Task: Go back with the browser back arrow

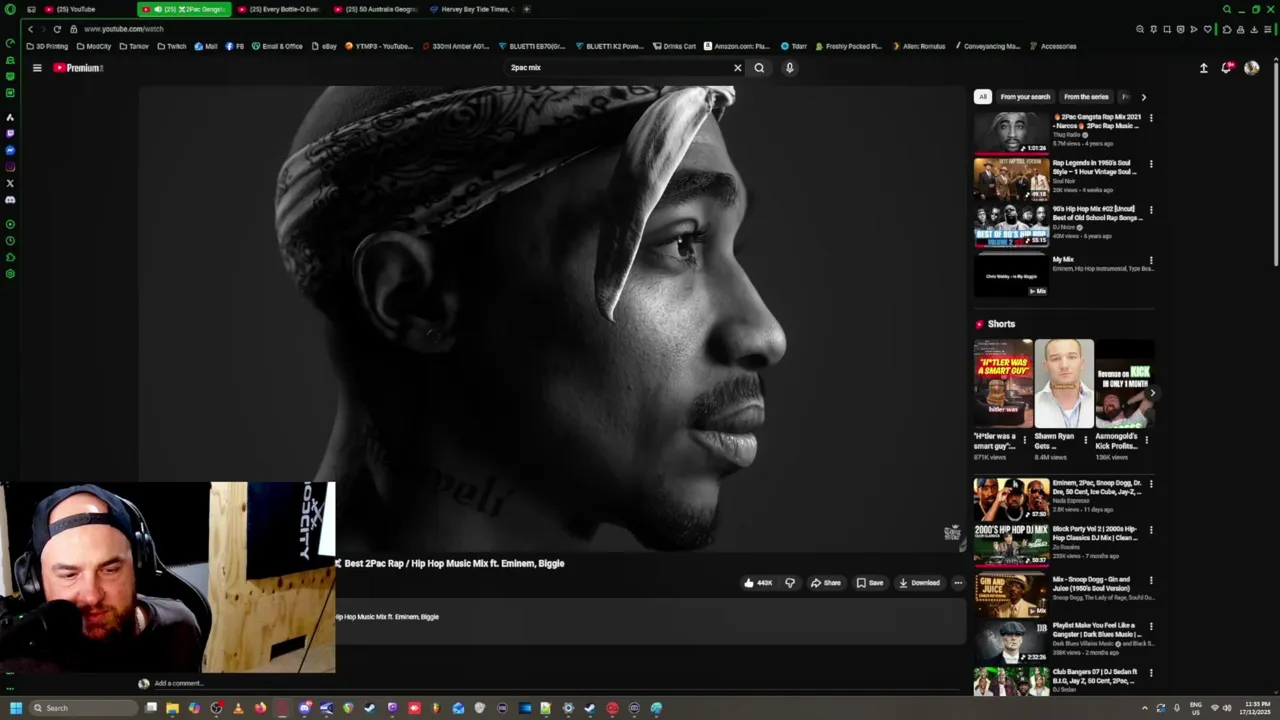Action: [30, 29]
